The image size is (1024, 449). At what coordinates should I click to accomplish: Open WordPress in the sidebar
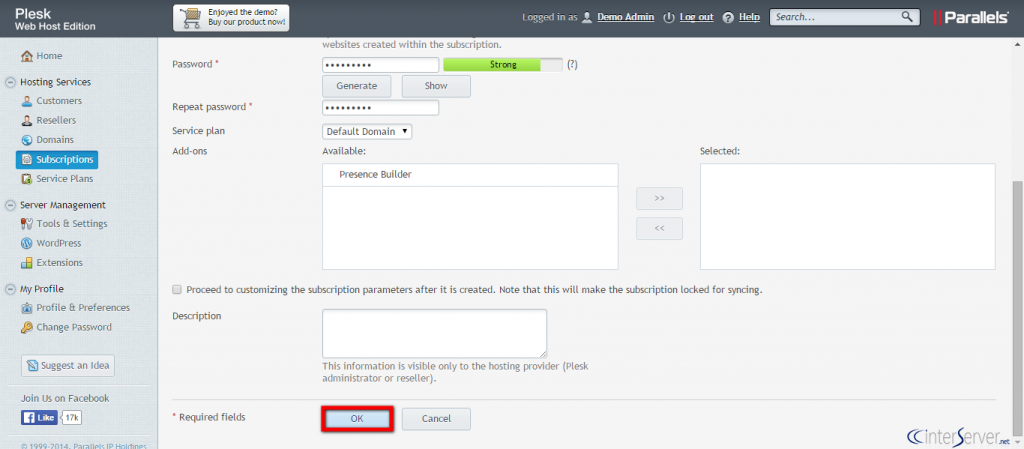[59, 243]
